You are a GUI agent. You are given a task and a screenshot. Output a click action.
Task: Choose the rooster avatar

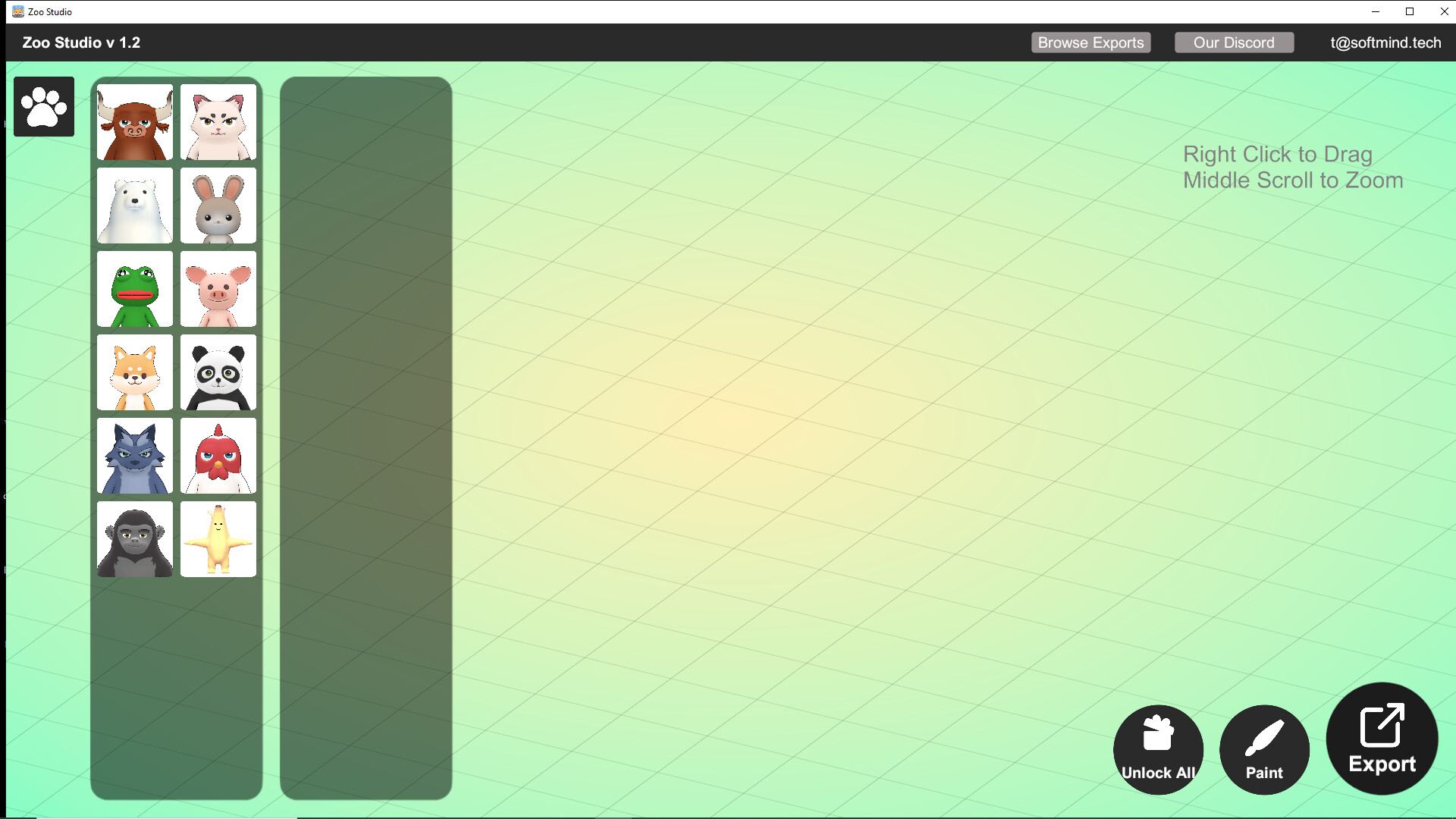coord(218,455)
